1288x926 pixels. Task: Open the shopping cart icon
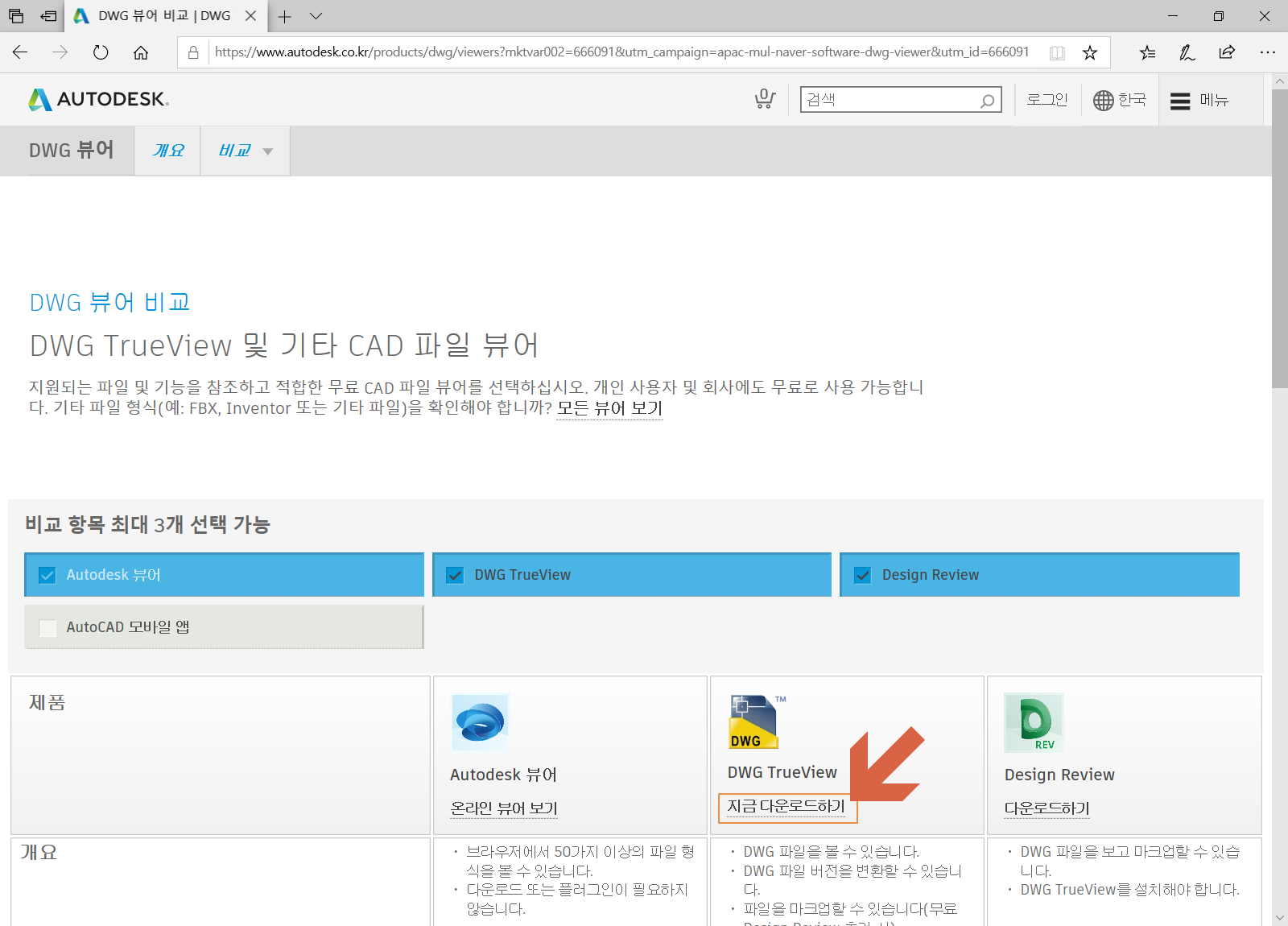click(765, 99)
